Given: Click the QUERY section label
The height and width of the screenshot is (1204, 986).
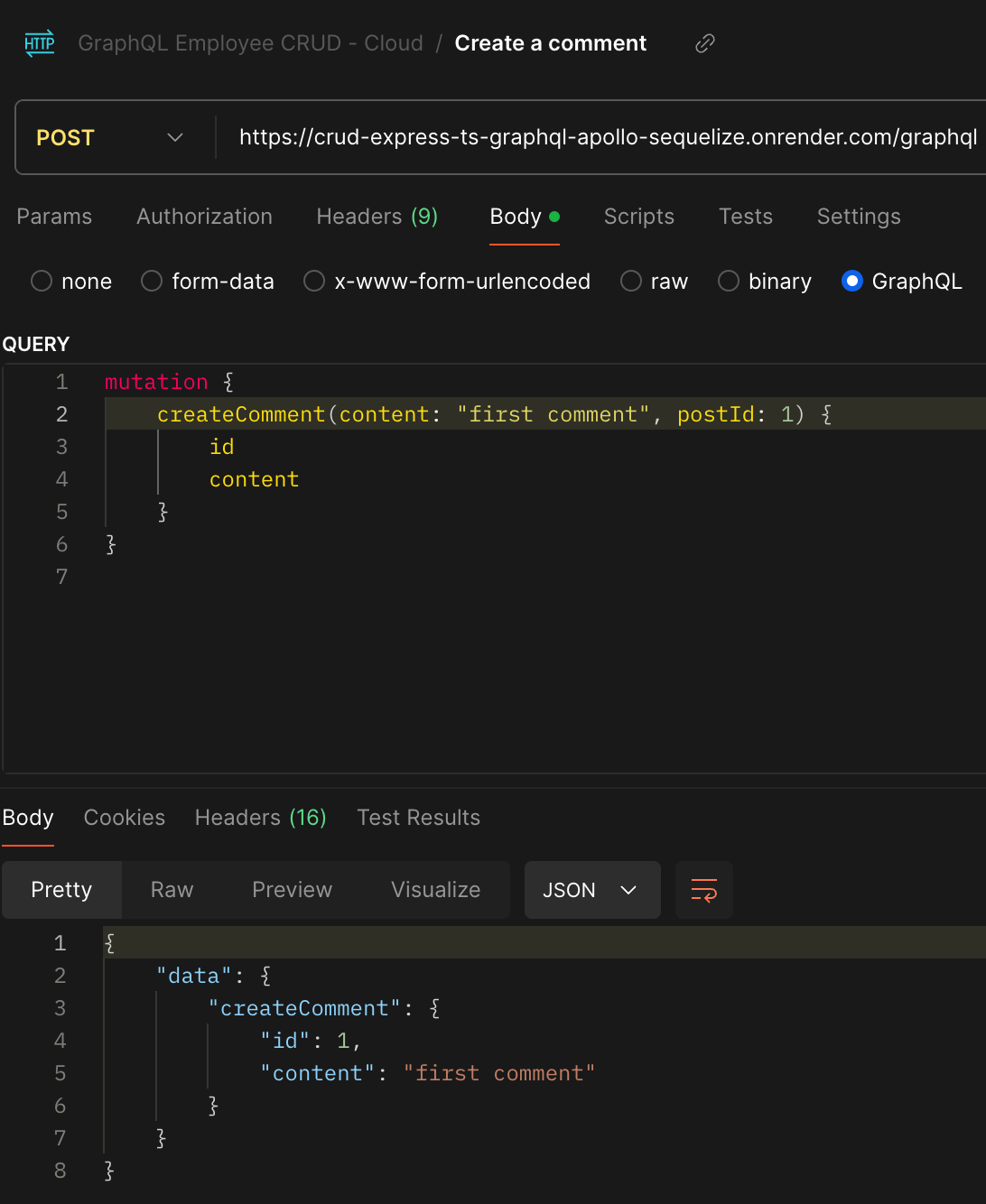Looking at the screenshot, I should pos(36,345).
